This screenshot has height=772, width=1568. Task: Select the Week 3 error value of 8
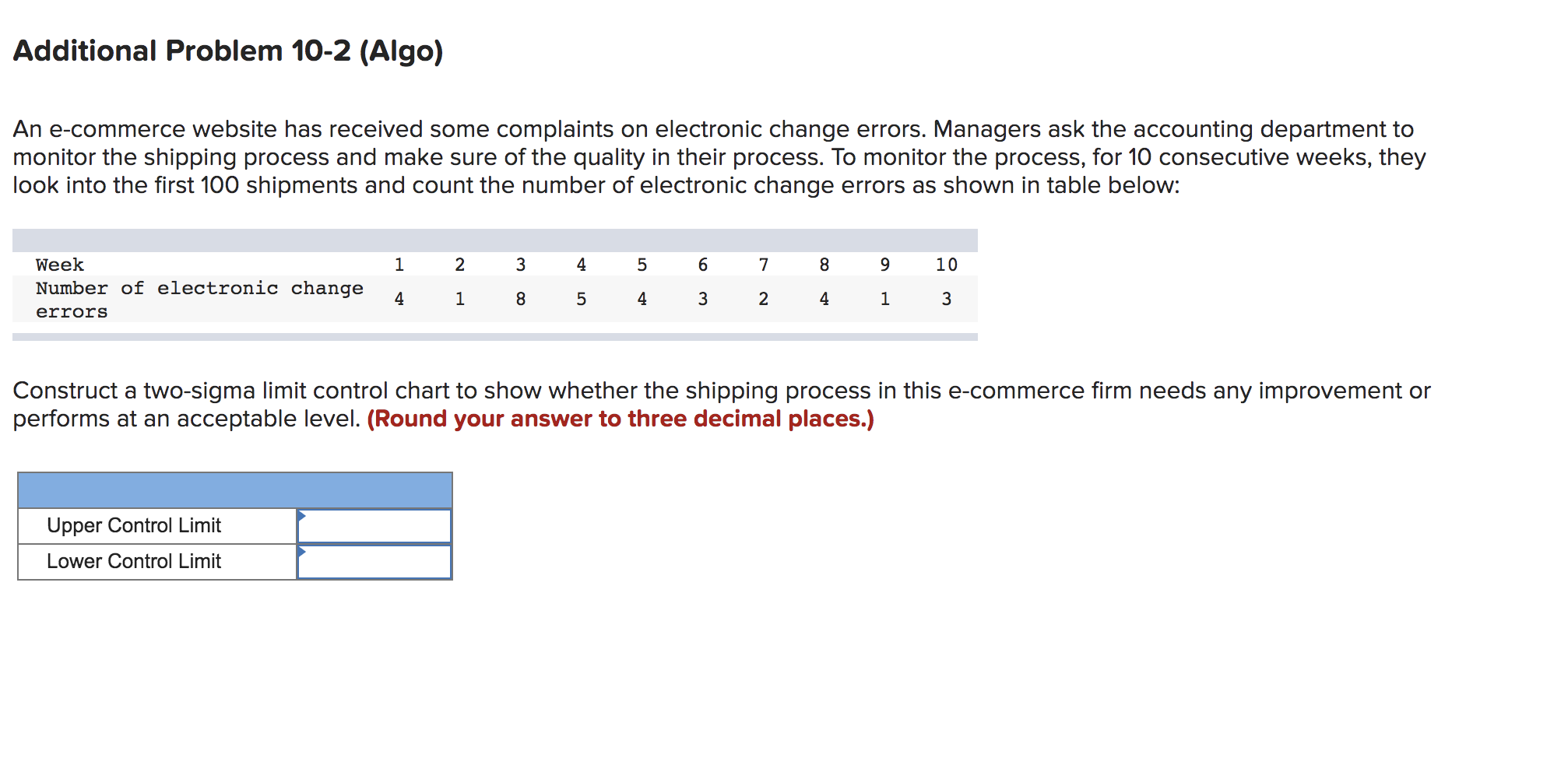(x=522, y=298)
